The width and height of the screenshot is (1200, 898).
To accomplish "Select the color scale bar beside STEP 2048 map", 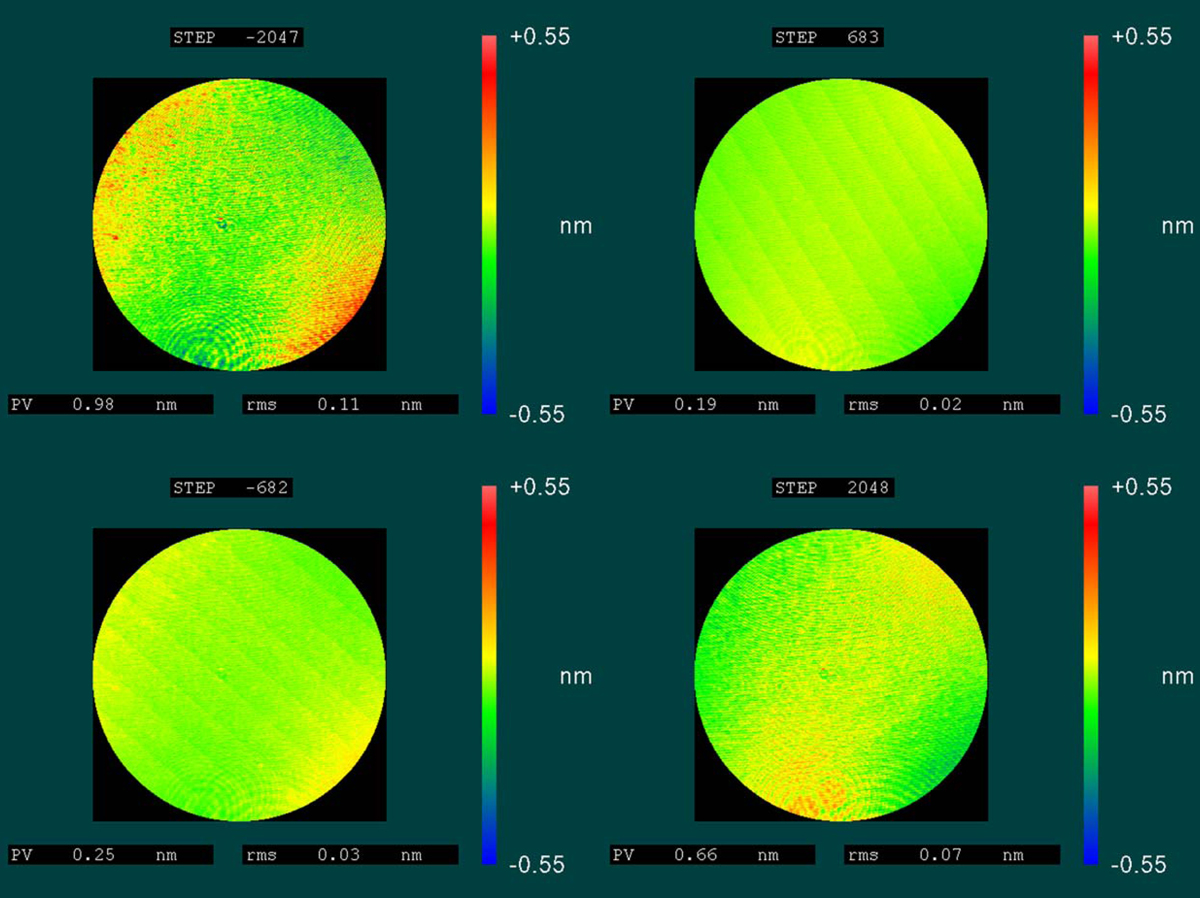I will 1091,674.
